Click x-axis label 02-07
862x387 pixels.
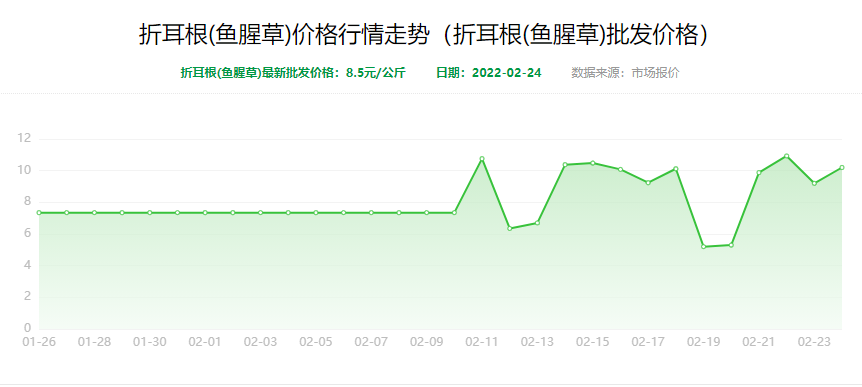371,342
